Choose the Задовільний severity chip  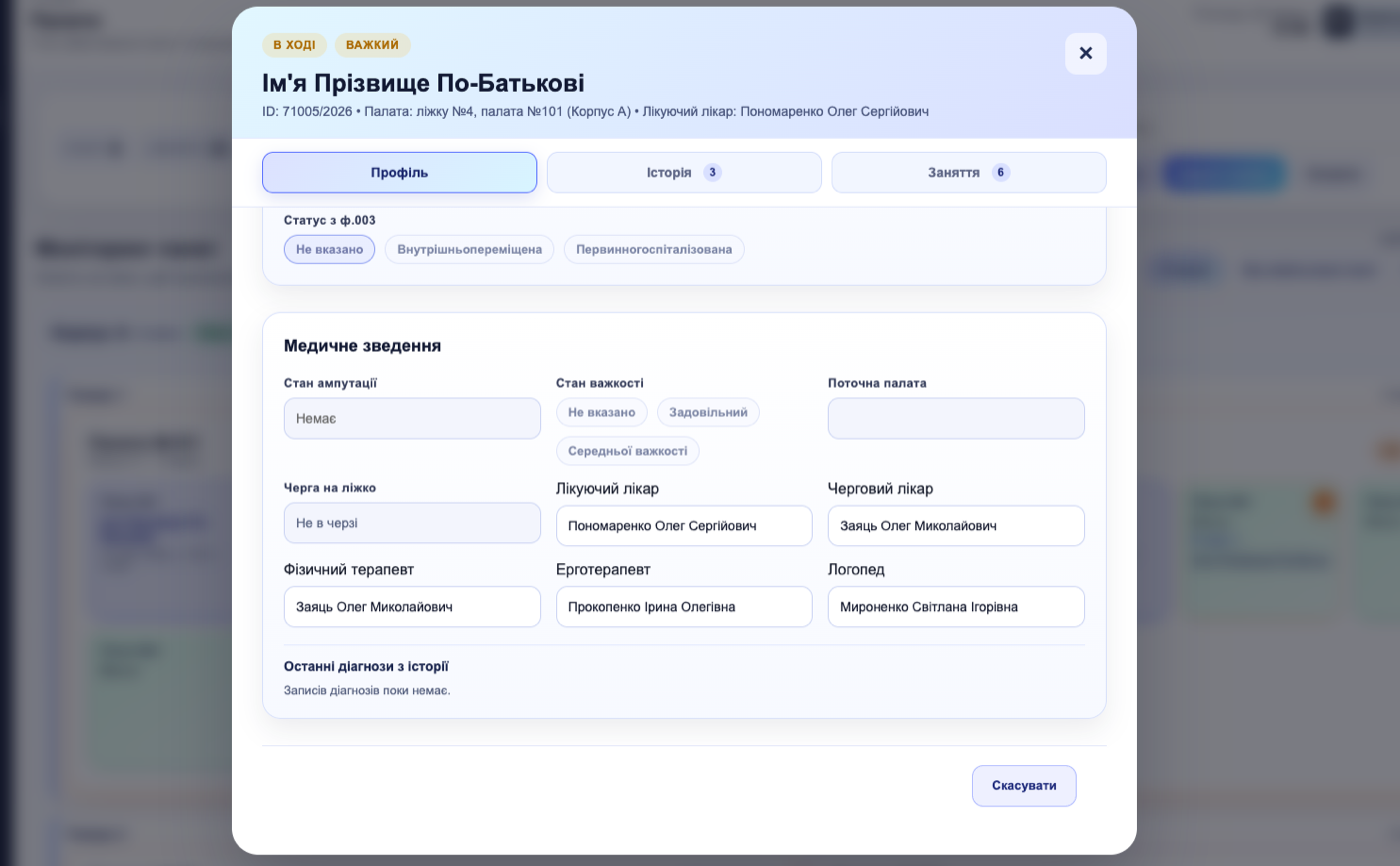708,412
